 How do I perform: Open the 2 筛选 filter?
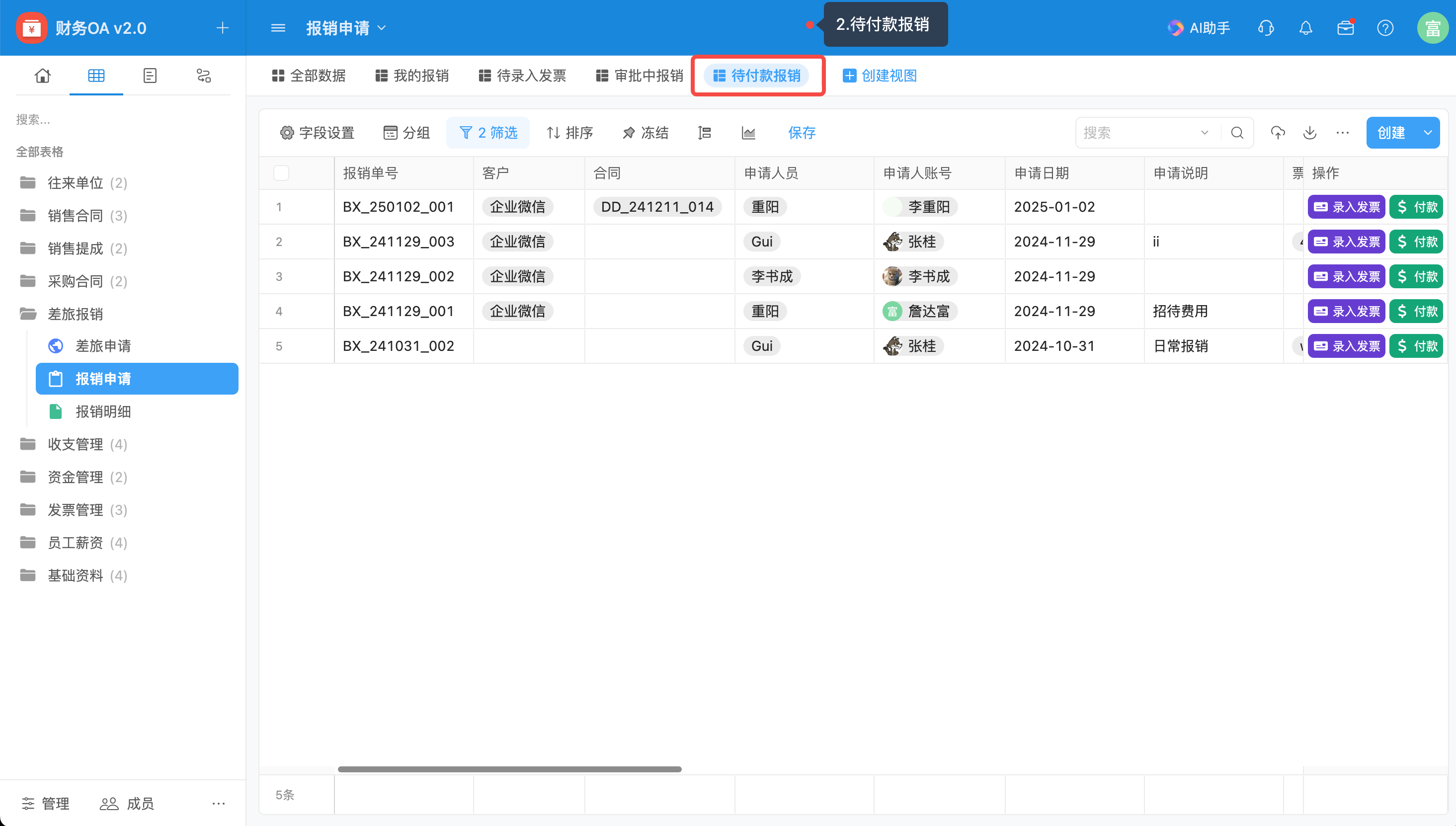488,133
